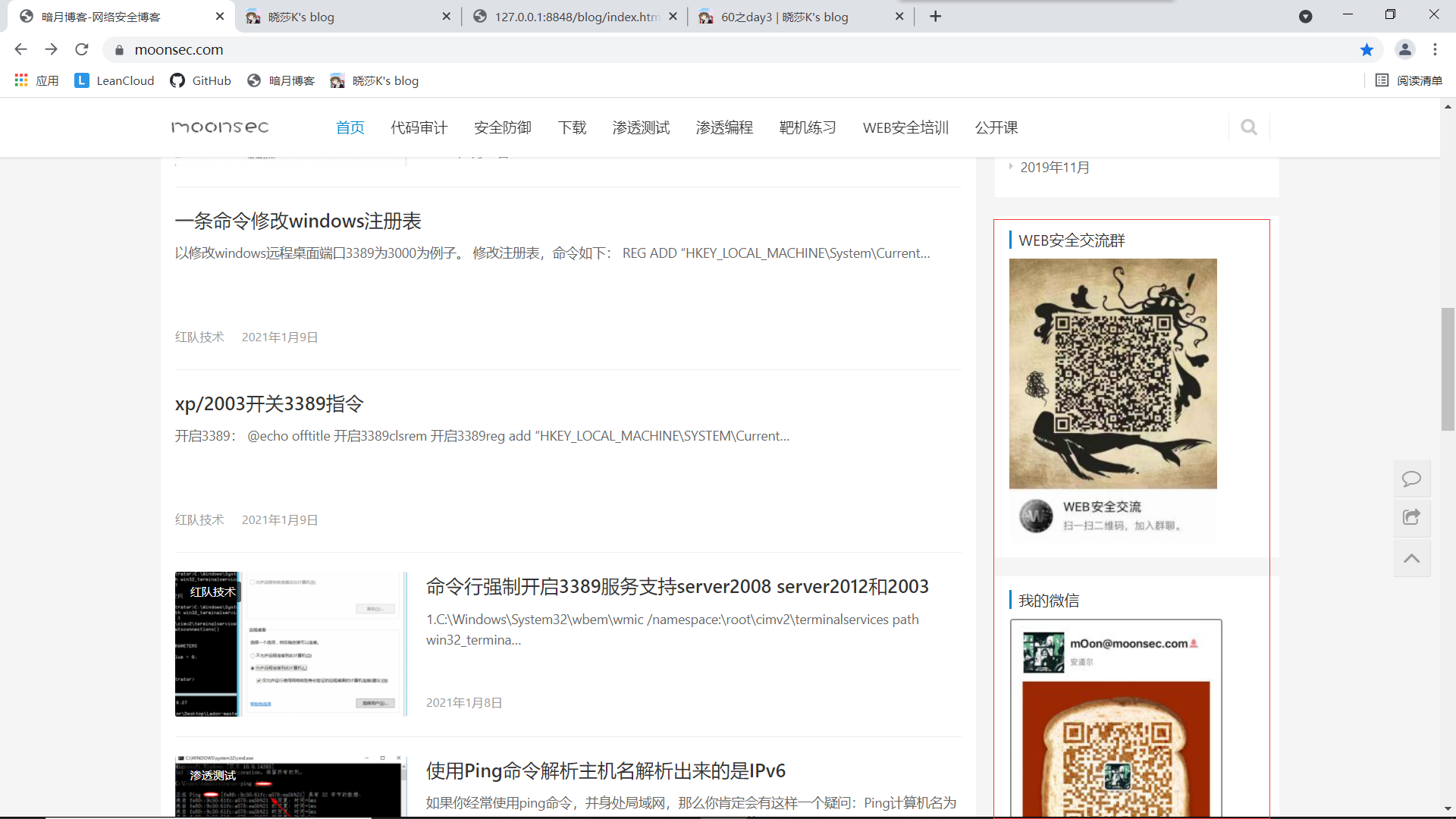This screenshot has width=1456, height=819.
Task: Reload the moonsec.com page
Action: tap(82, 49)
